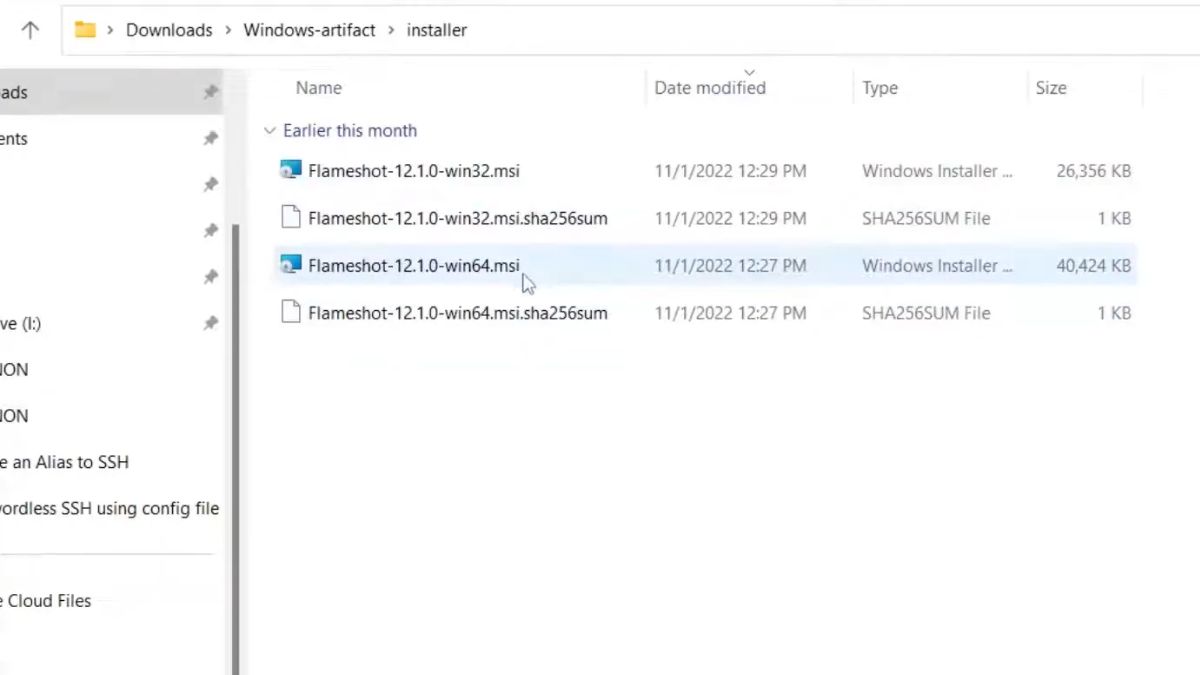
Task: Open the (I:) drive in the sidebar
Action: point(20,323)
